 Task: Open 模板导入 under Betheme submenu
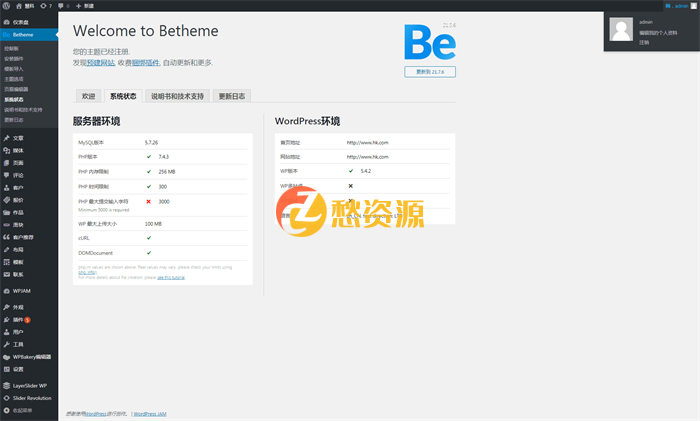(14, 69)
